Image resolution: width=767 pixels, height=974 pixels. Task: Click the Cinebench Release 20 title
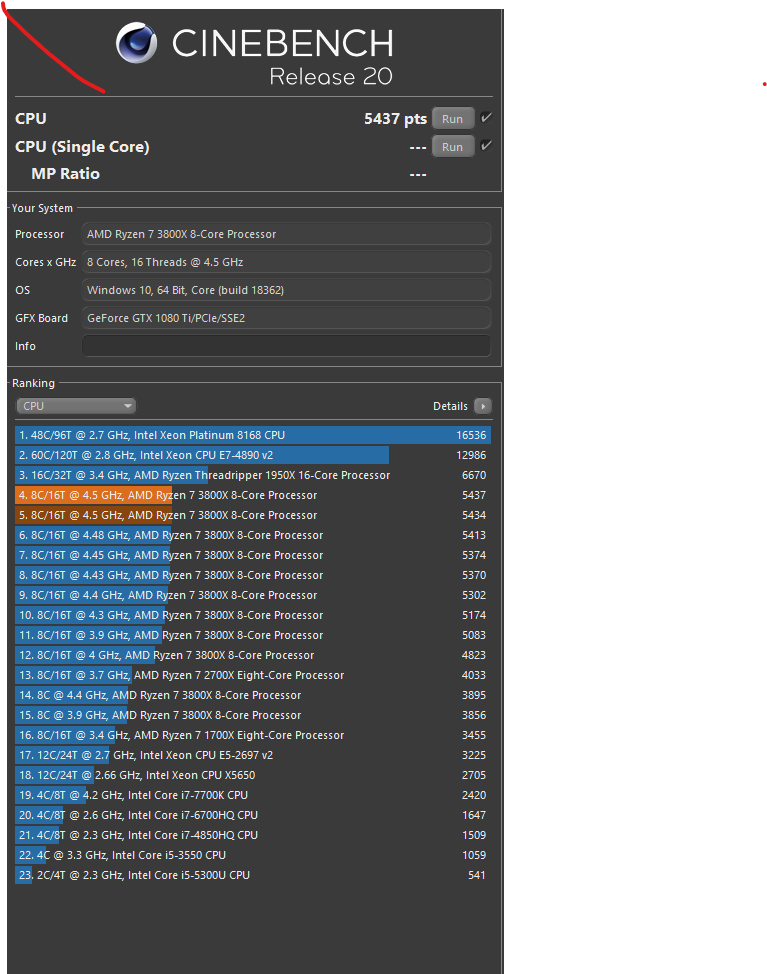tap(282, 56)
